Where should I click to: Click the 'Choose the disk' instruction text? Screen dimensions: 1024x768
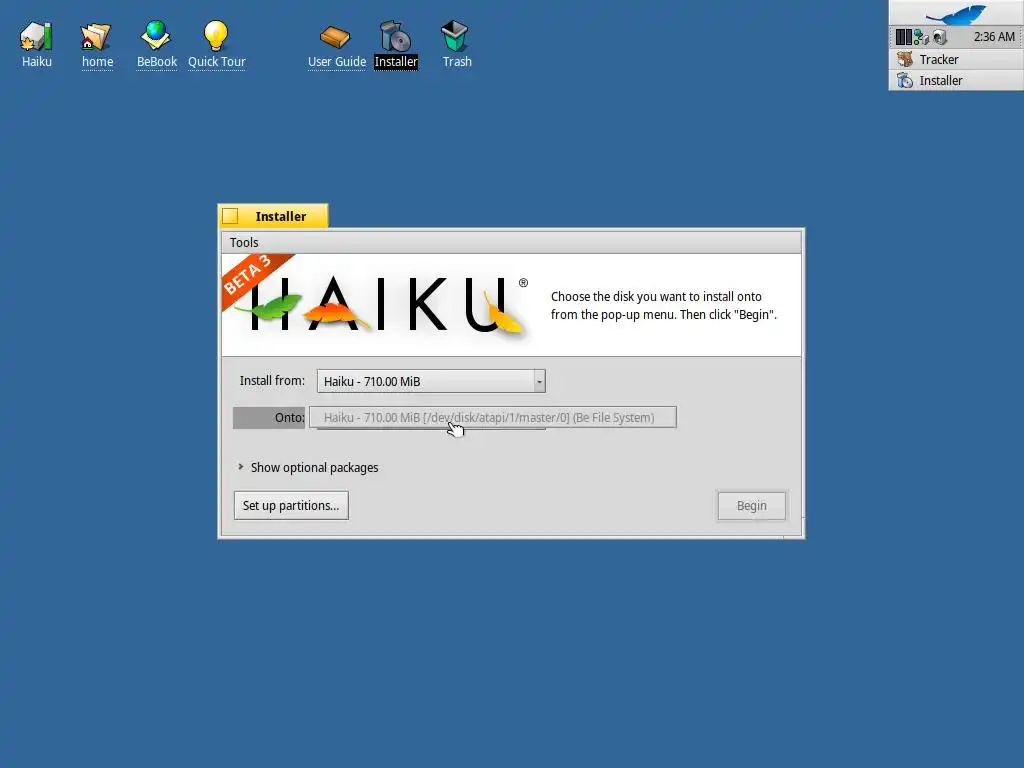pyautogui.click(x=664, y=306)
